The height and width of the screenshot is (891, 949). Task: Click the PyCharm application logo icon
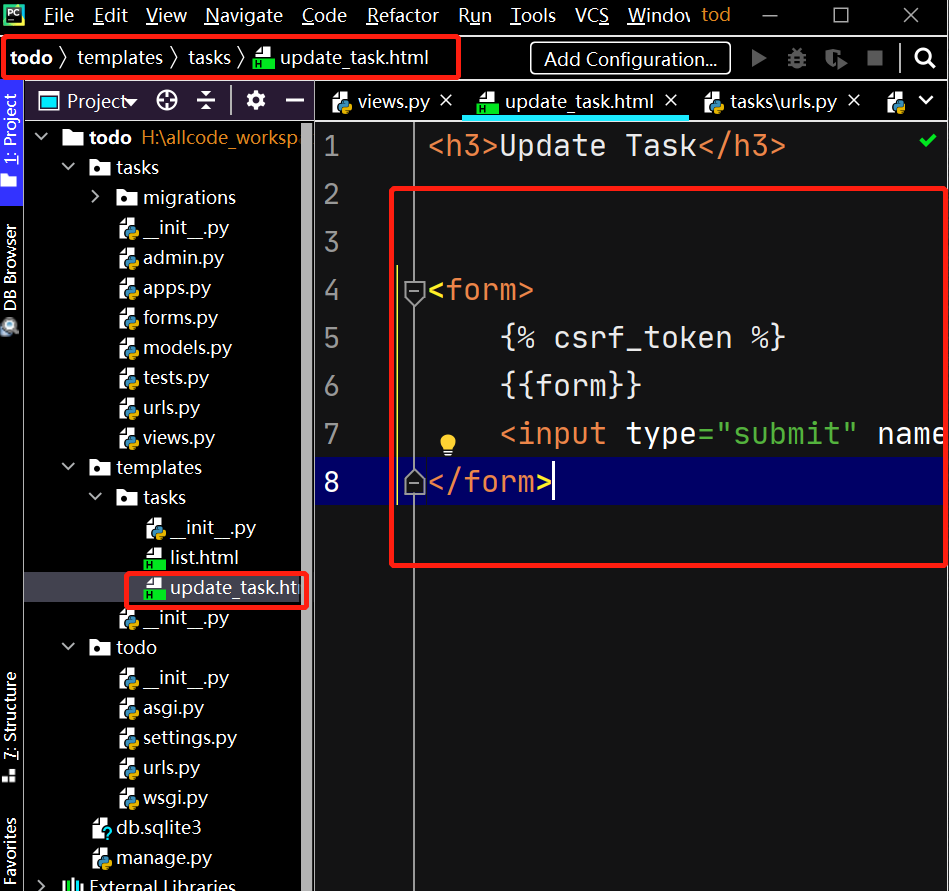pos(14,15)
